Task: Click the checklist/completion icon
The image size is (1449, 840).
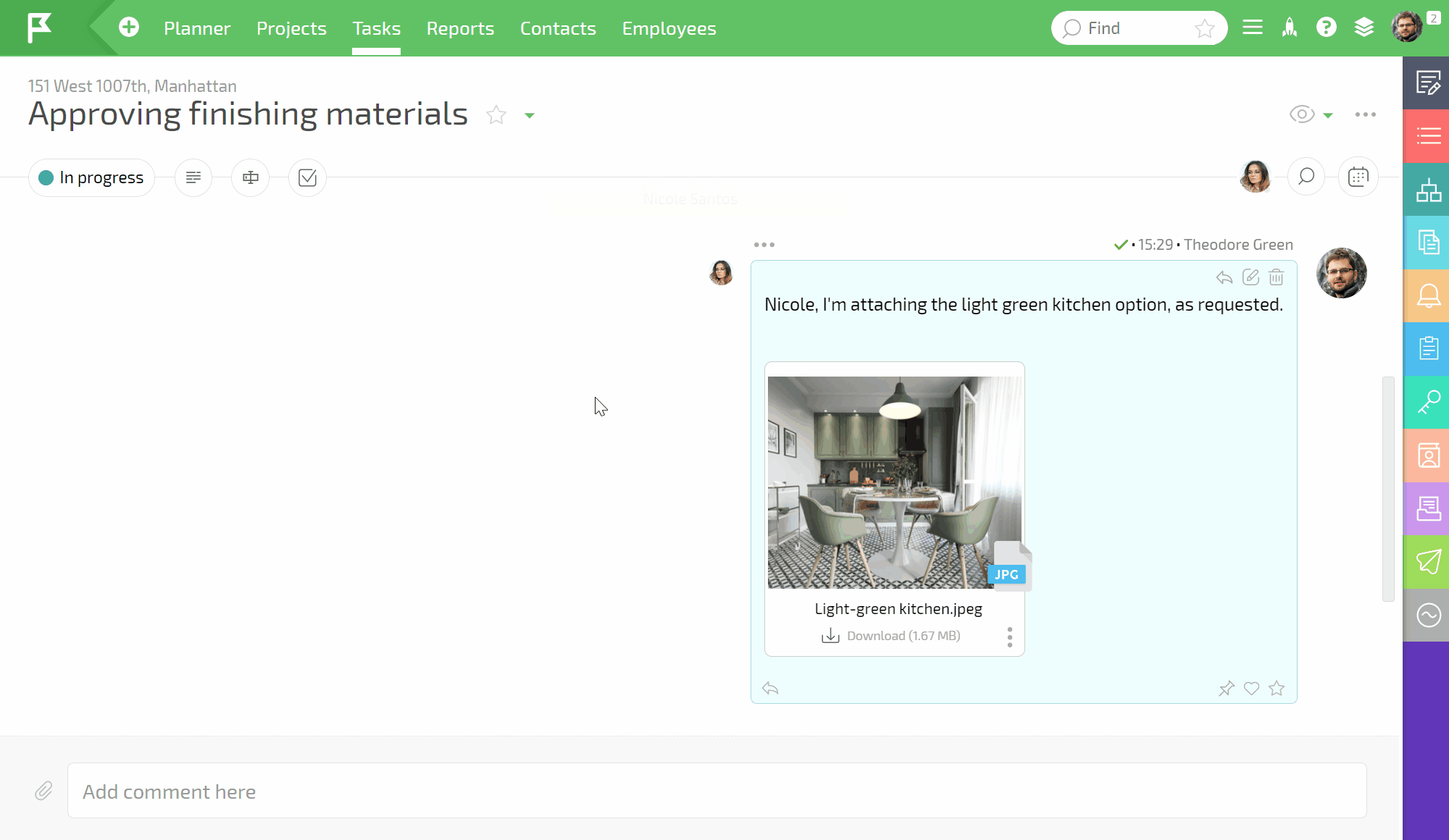Action: pos(308,177)
